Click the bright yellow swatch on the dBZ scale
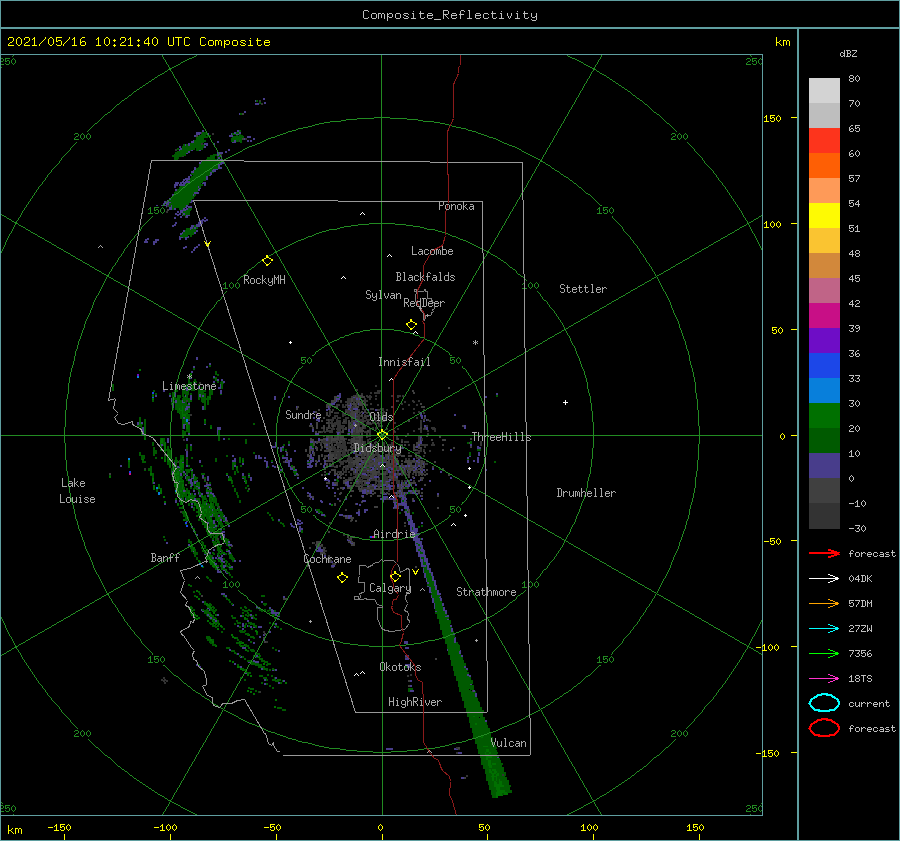The height and width of the screenshot is (841, 900). 824,216
